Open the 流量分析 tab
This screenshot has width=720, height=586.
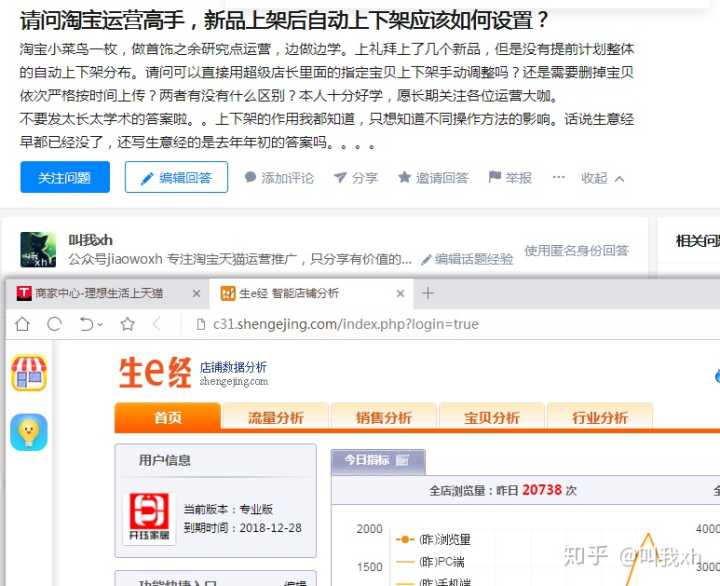point(275,418)
